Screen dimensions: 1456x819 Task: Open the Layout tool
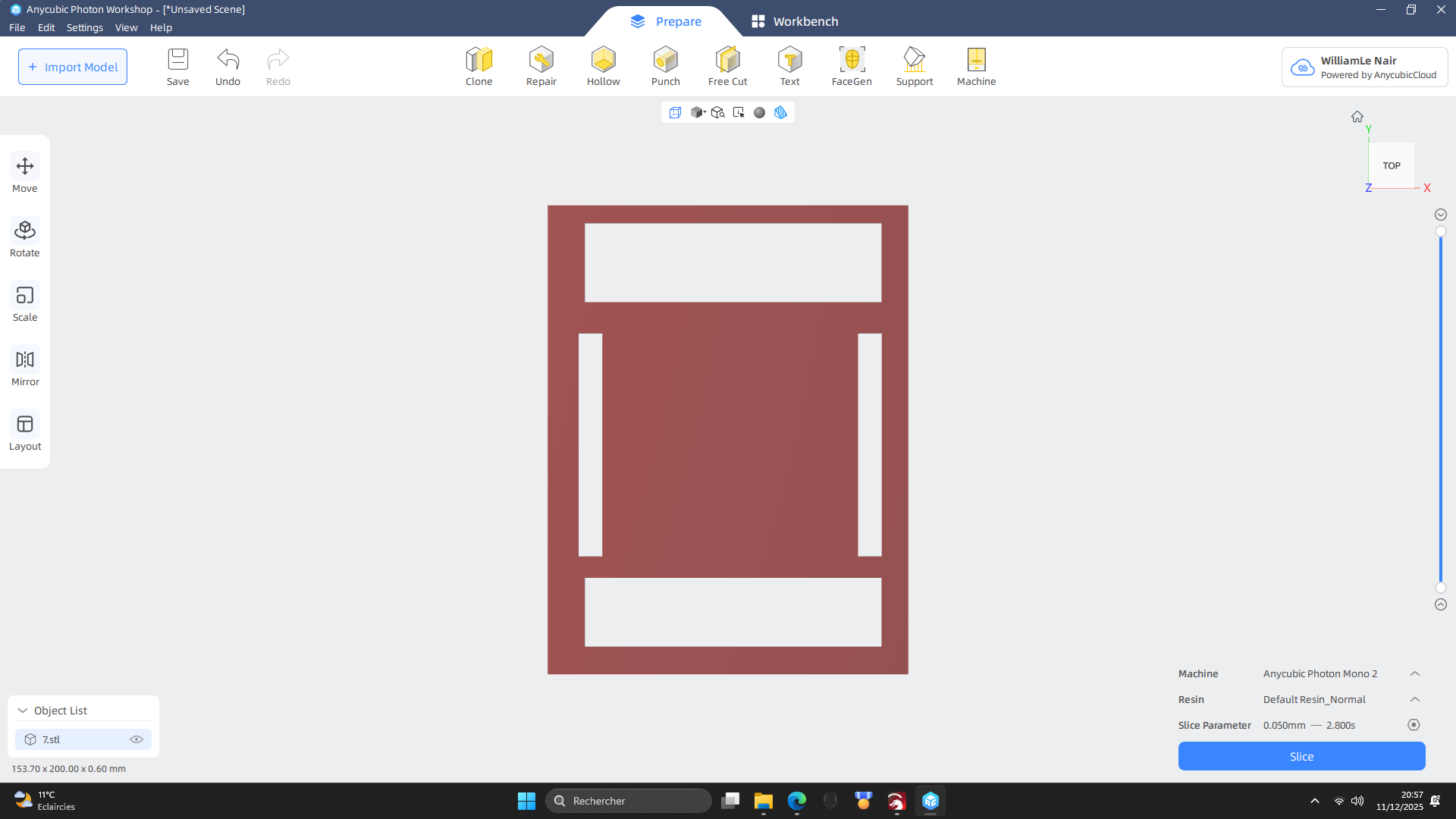coord(25,431)
